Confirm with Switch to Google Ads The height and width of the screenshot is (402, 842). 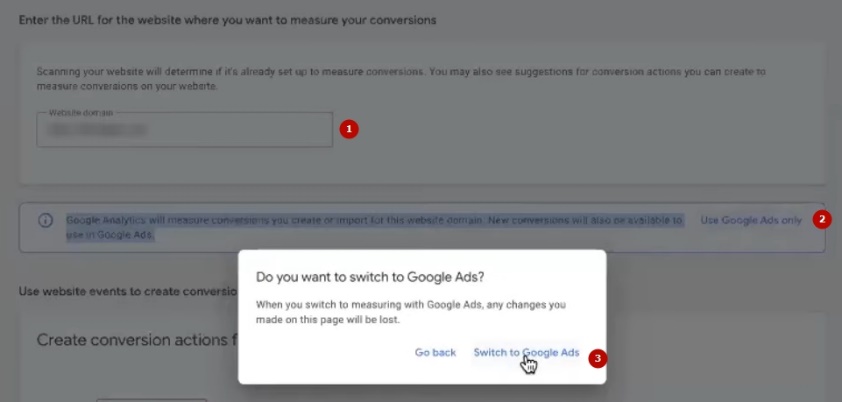coord(526,353)
